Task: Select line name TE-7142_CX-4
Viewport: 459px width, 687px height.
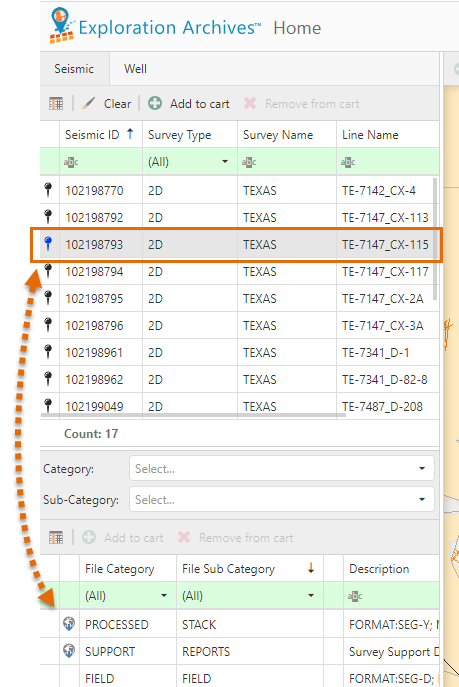Action: 378,191
